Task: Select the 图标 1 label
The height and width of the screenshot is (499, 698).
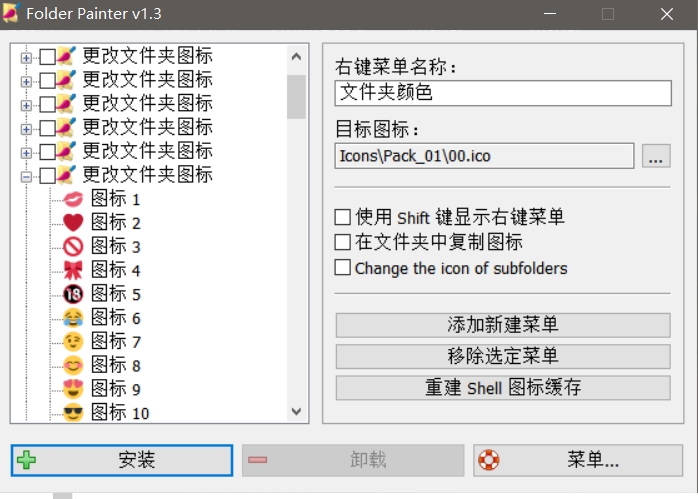Action: [x=116, y=199]
